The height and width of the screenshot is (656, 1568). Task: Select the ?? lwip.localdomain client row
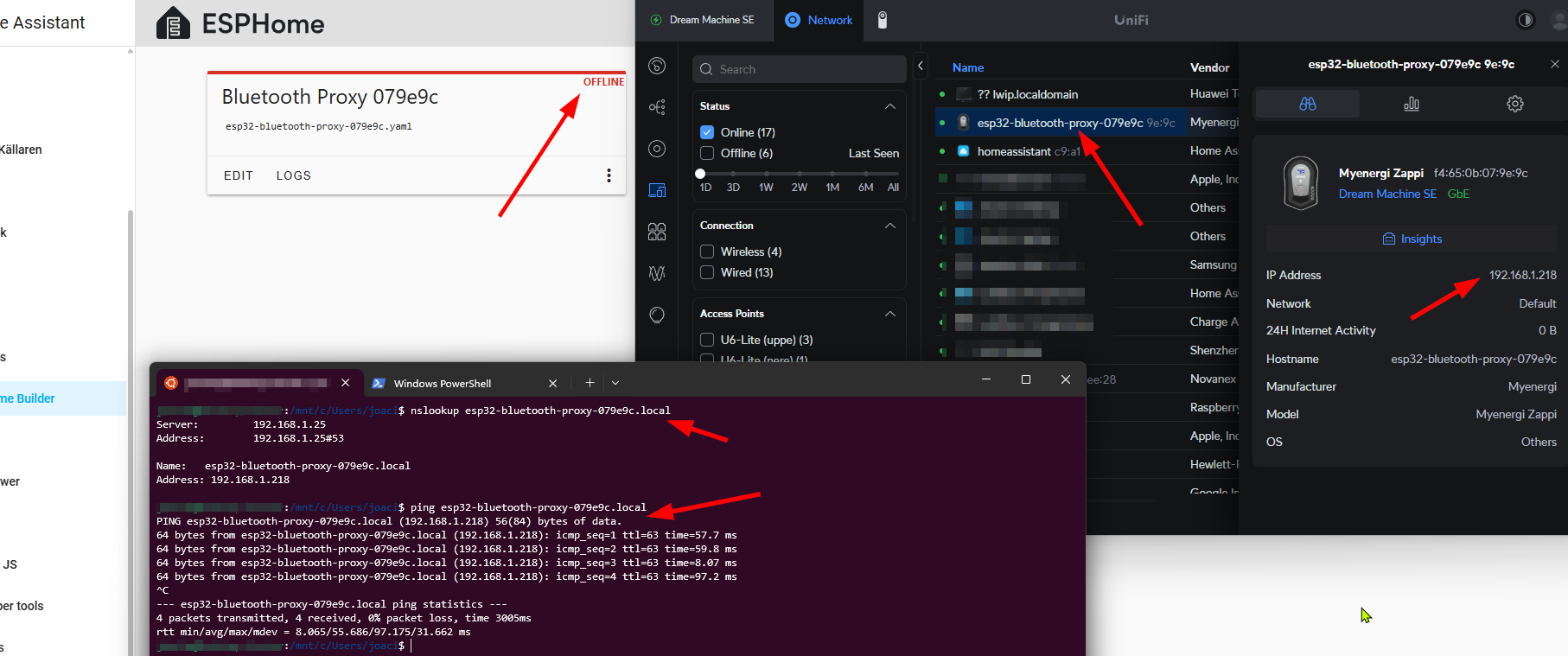click(x=1087, y=94)
